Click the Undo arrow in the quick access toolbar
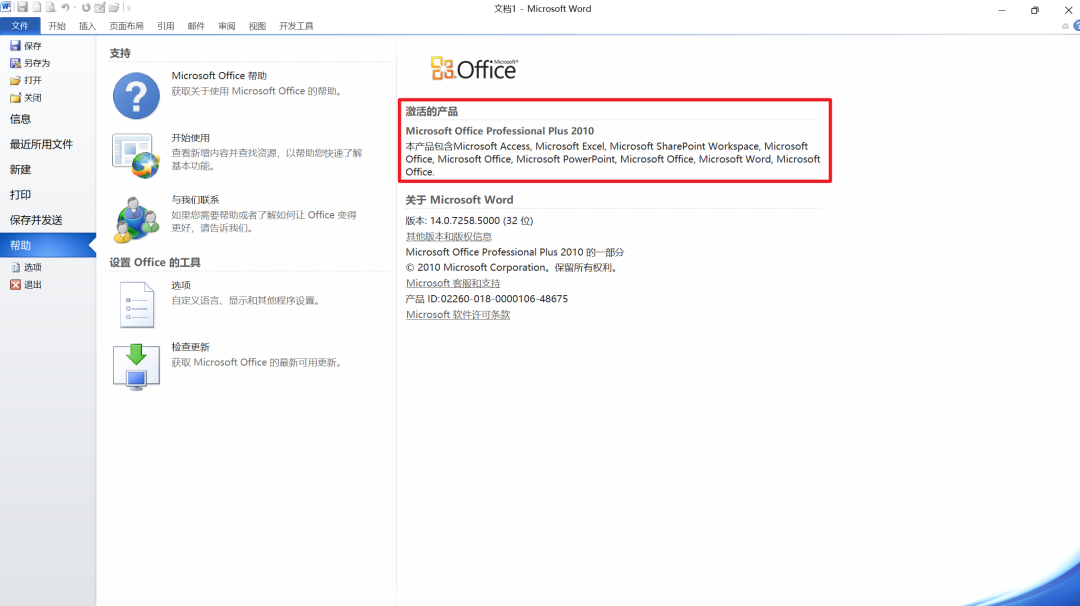The image size is (1080, 606). click(65, 7)
